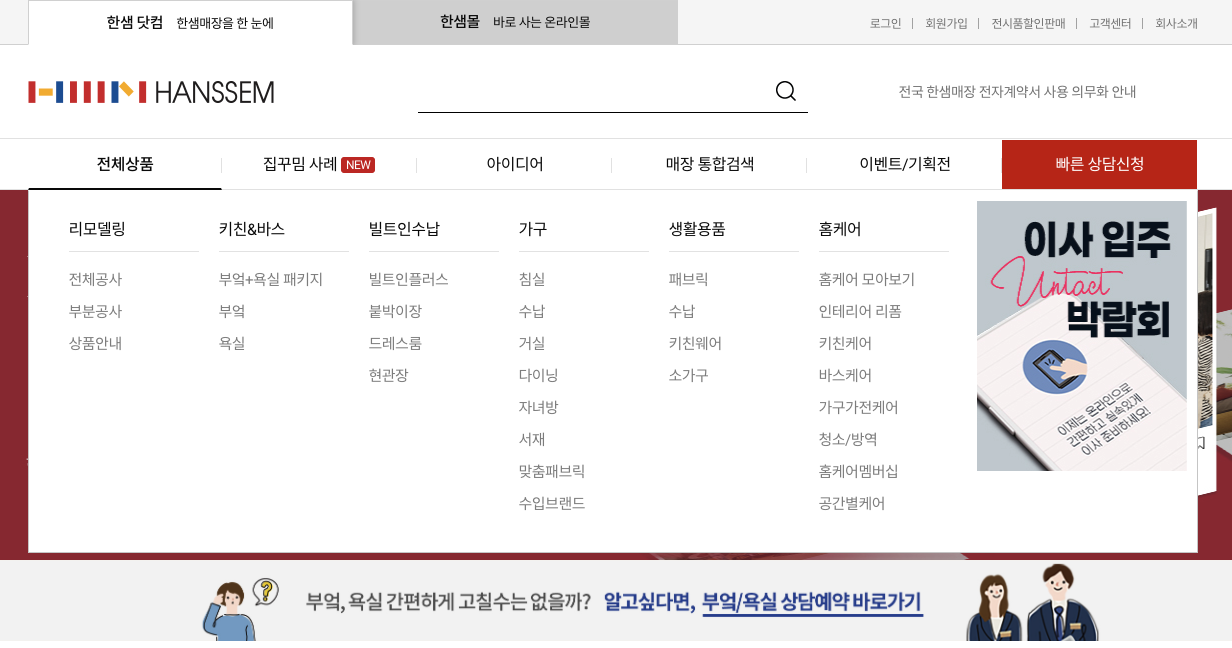Open 수납 under 생활용품
The height and width of the screenshot is (648, 1232).
[682, 311]
